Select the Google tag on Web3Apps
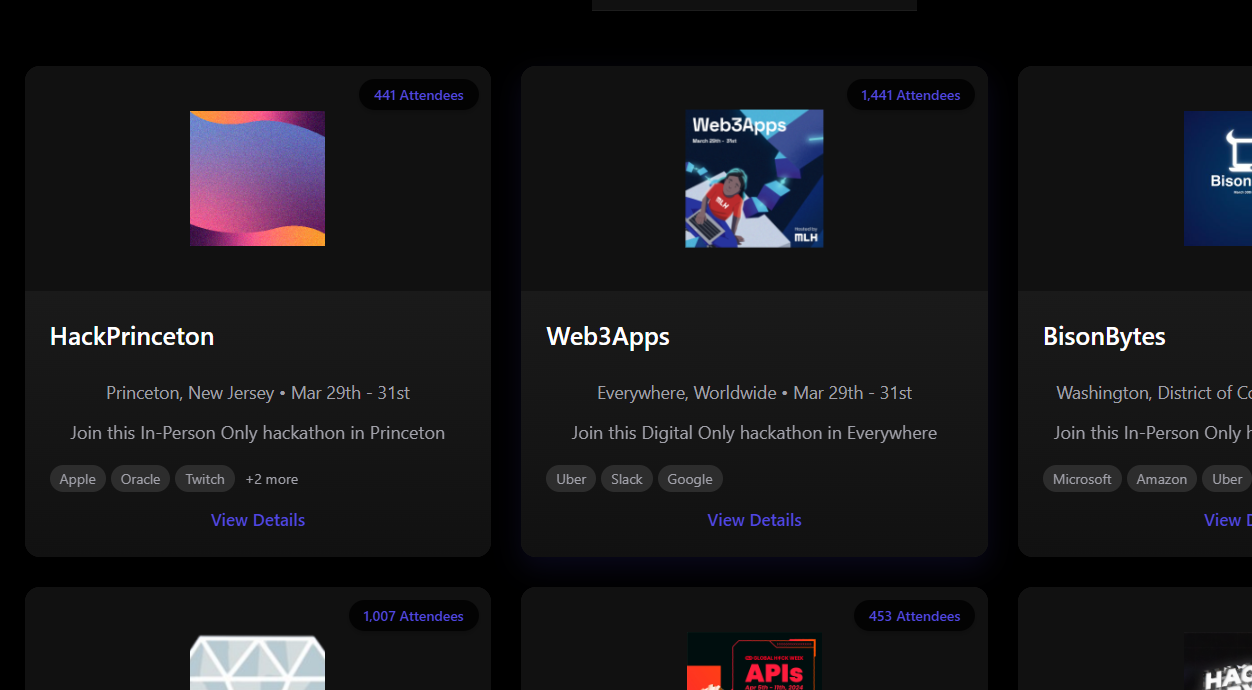The image size is (1252, 690). (690, 479)
